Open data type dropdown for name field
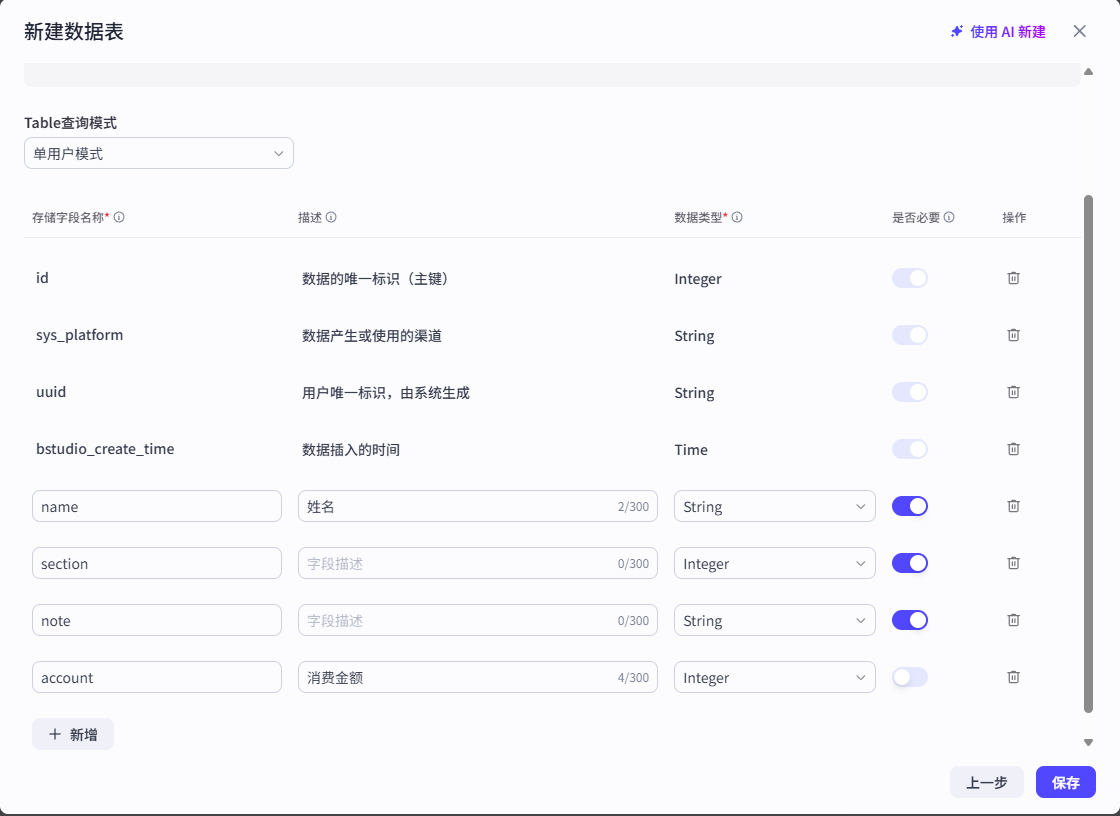The width and height of the screenshot is (1120, 816). click(x=774, y=506)
